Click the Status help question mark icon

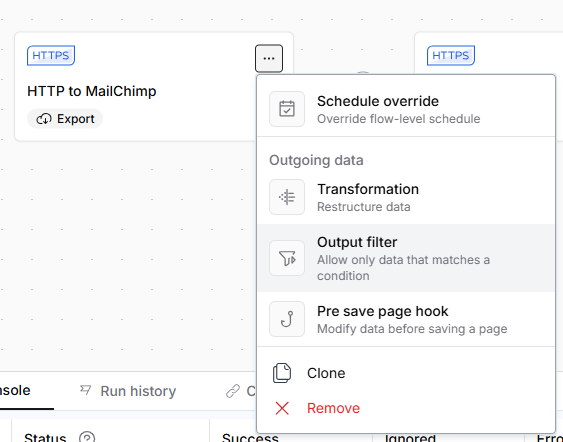point(87,437)
